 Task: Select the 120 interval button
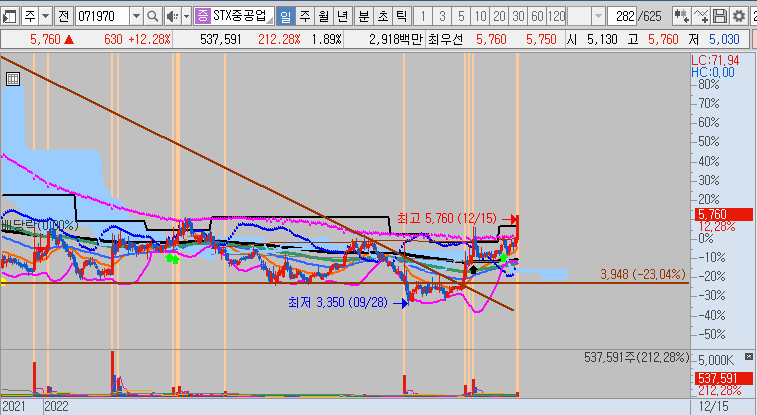tap(556, 16)
